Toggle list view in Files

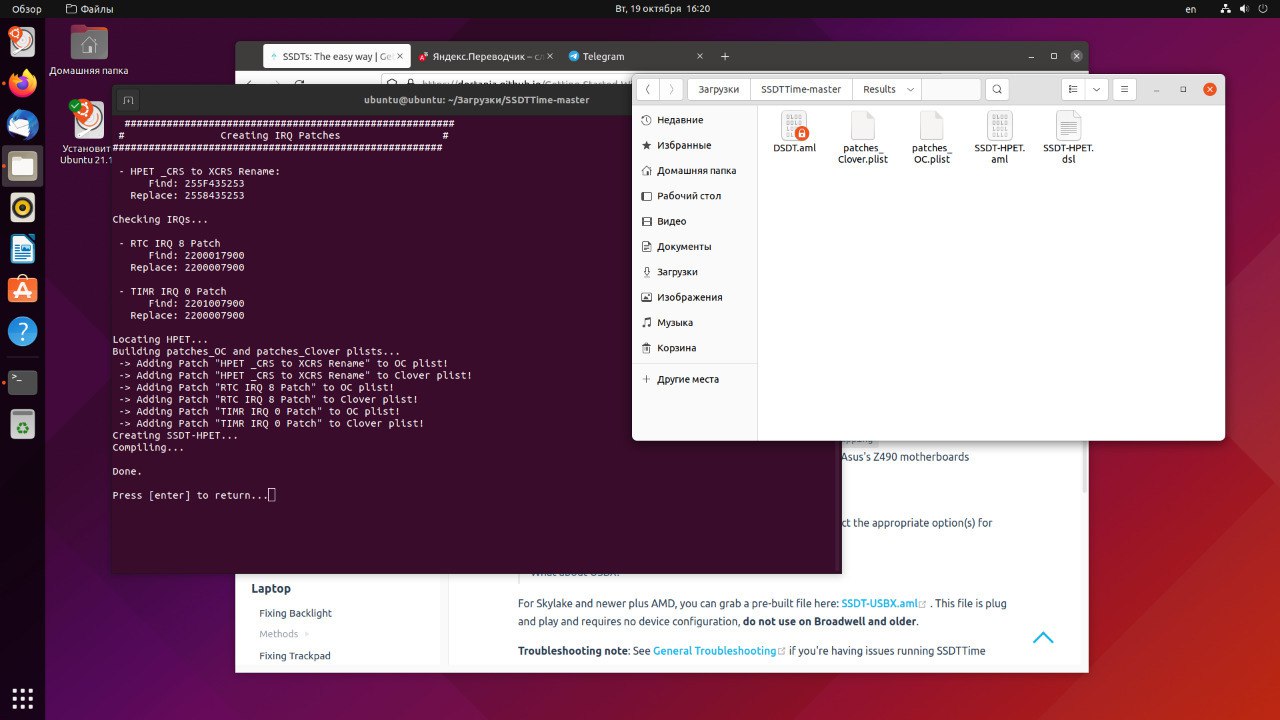tap(1072, 89)
